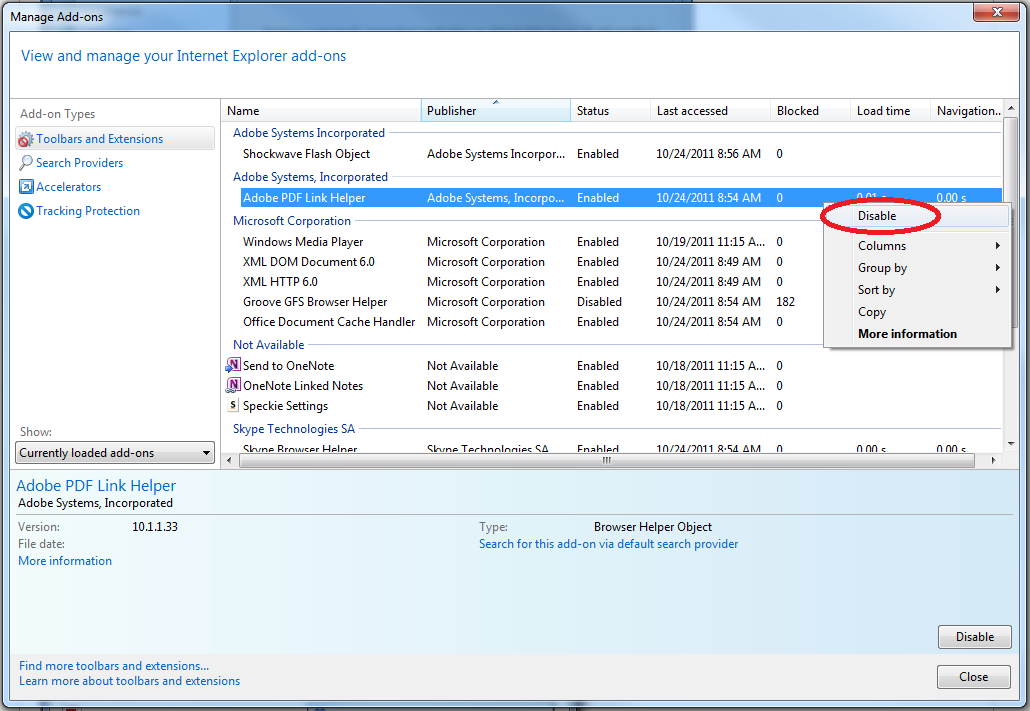This screenshot has height=711, width=1030.
Task: Select the Shockwave Flash Object row
Action: pyautogui.click(x=621, y=154)
